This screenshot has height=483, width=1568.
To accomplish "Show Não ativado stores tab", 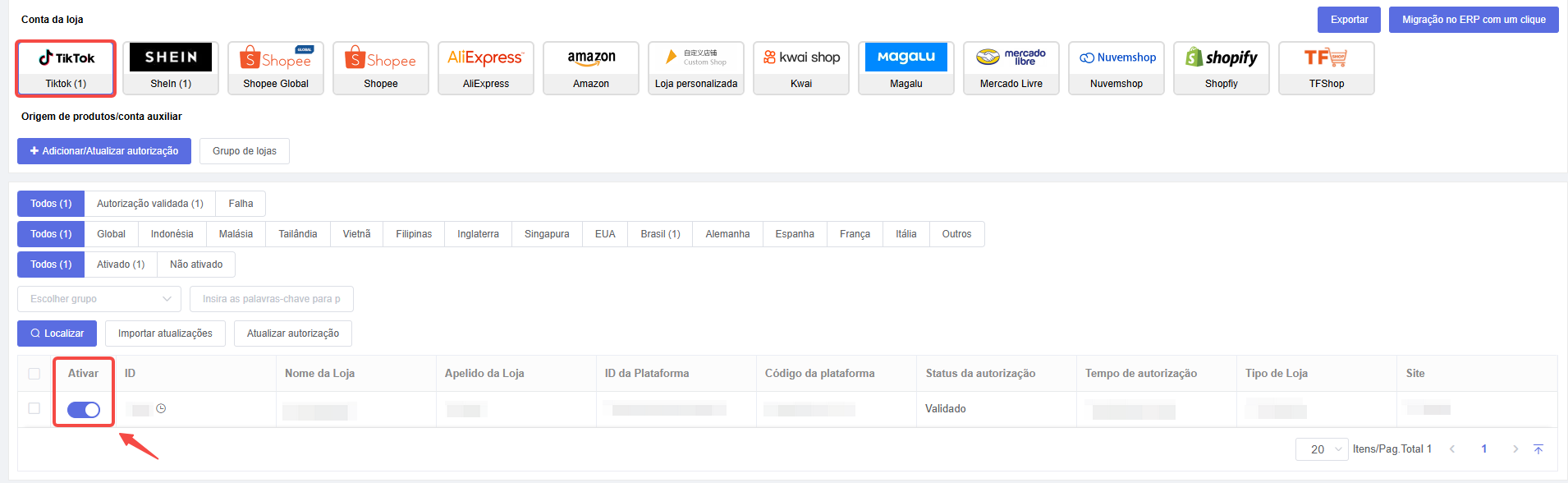I will 196,264.
